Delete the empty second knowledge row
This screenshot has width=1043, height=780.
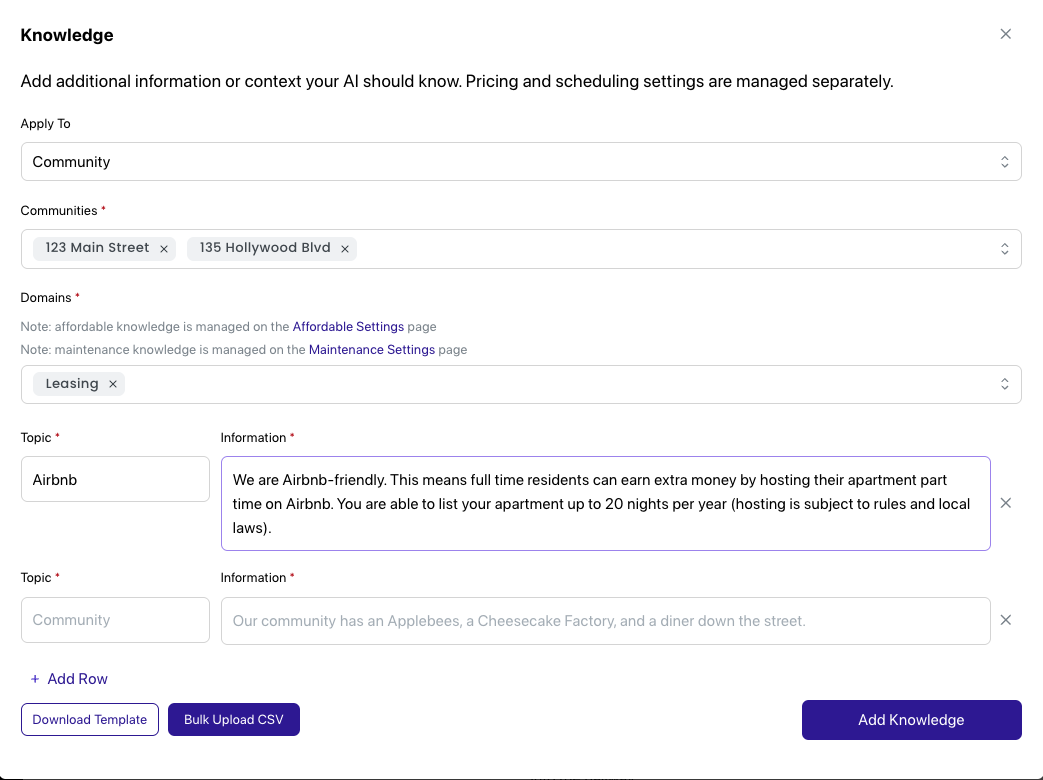1006,620
